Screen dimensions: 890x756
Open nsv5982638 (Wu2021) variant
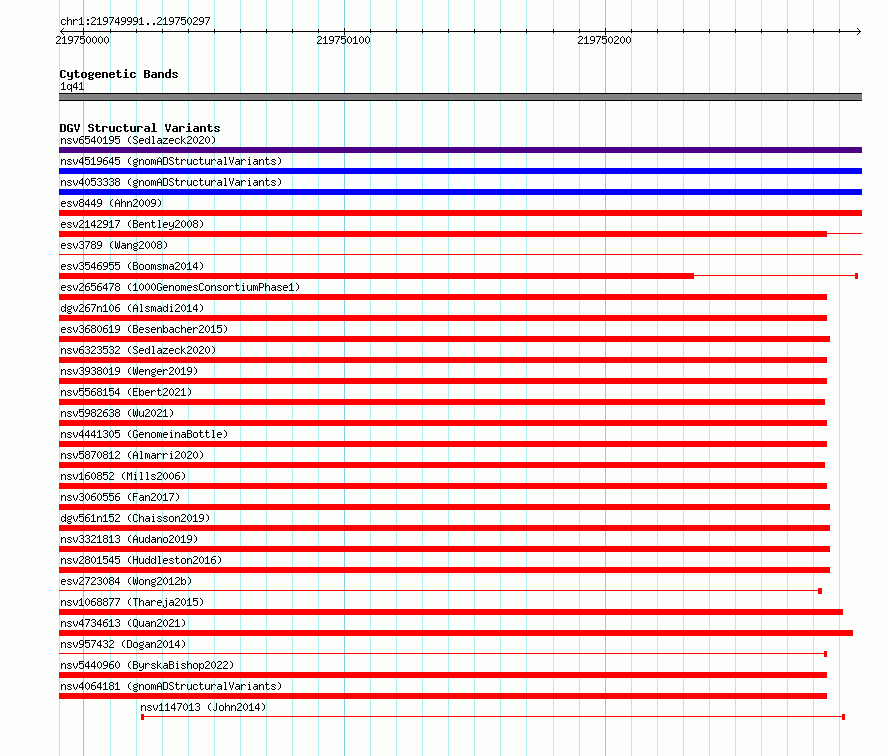[117, 413]
